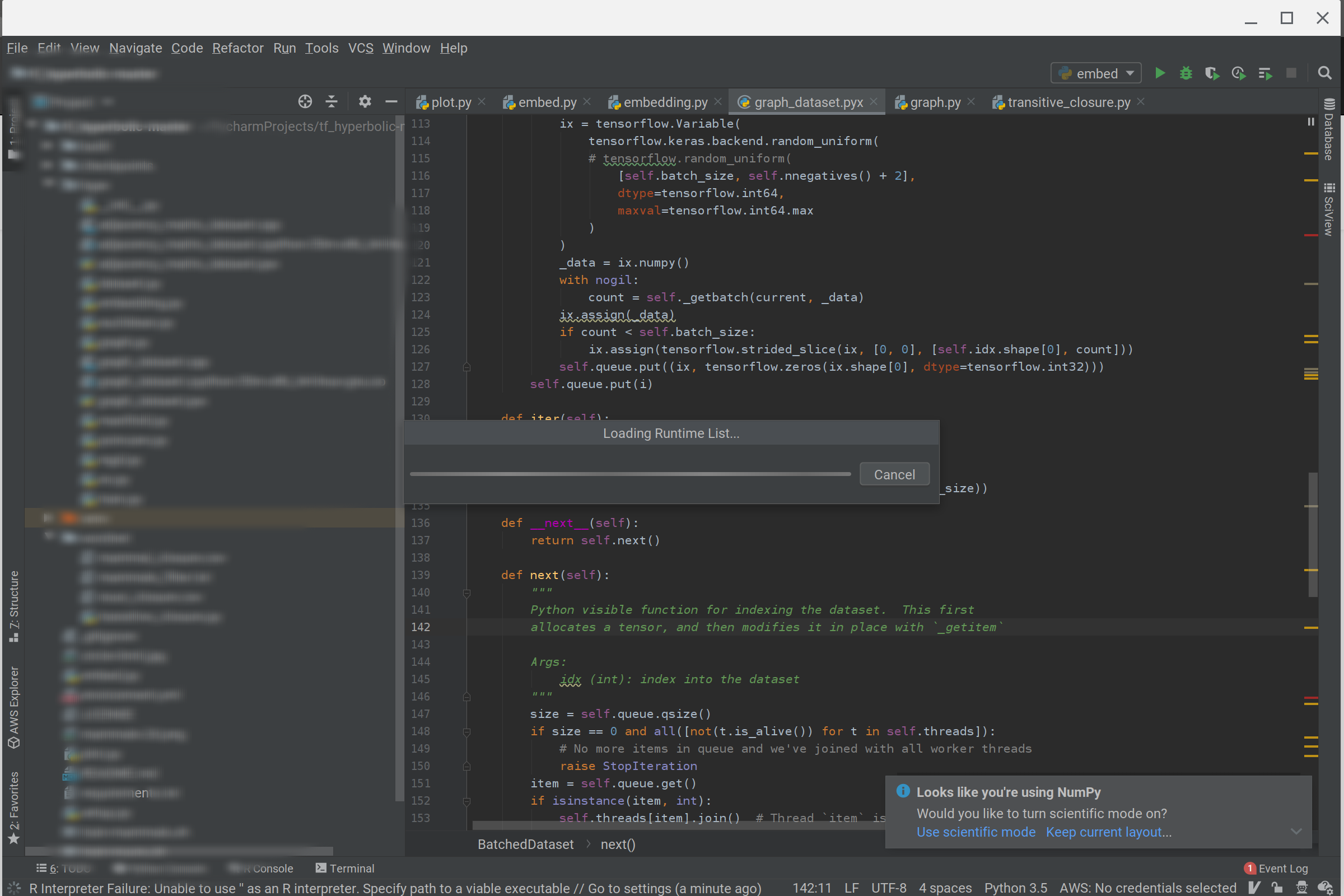Click the green Run button

click(1159, 73)
